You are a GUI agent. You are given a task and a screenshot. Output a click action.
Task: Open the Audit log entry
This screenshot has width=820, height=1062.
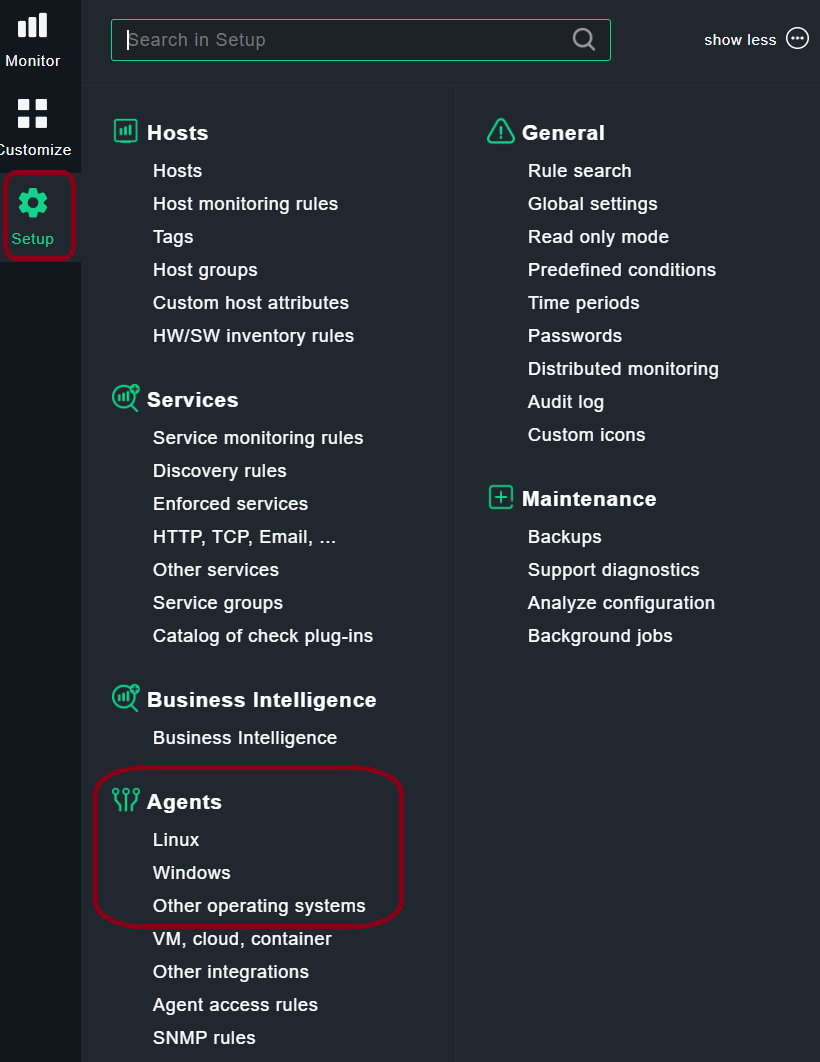click(565, 401)
